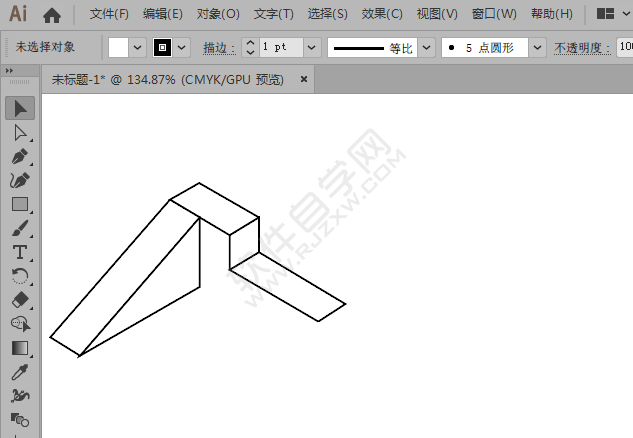This screenshot has height=438, width=633.
Task: Select the Rectangle tool
Action: click(20, 204)
